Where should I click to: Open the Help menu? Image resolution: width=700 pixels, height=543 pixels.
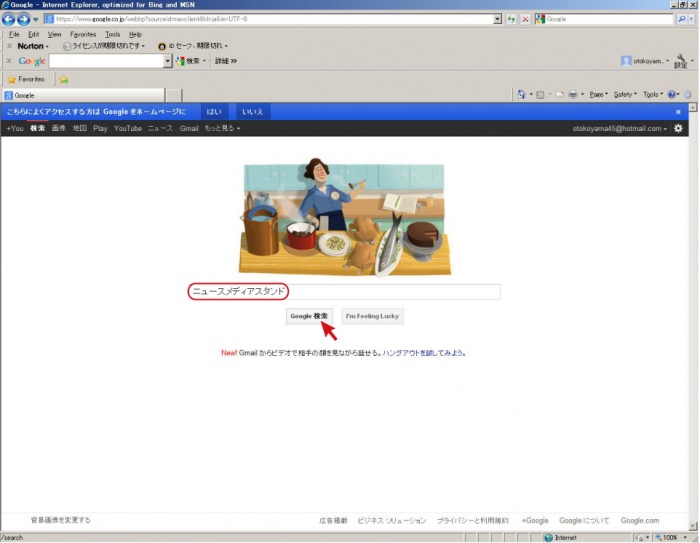135,34
